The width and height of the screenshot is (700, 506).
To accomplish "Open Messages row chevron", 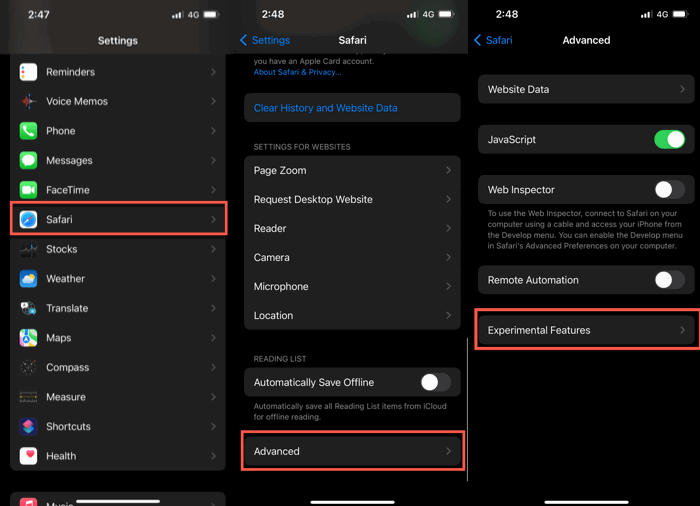I will tap(213, 160).
